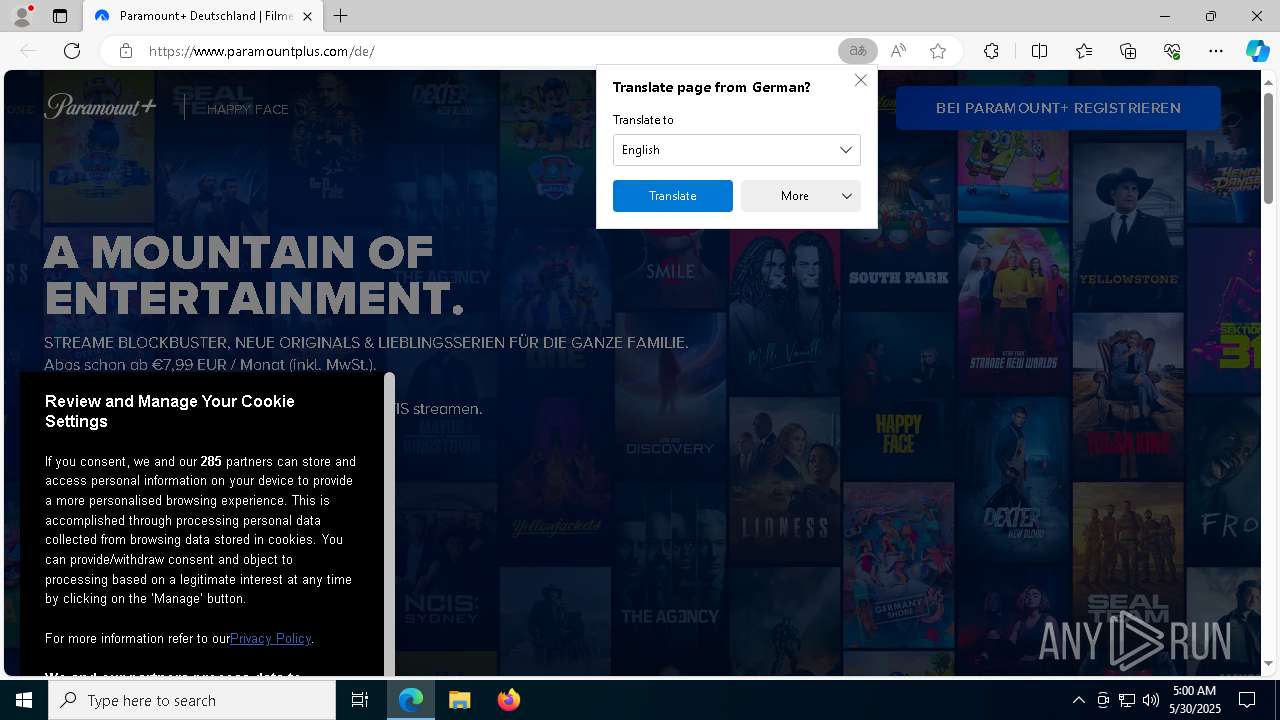Click the taskbar search box
Image resolution: width=1280 pixels, height=720 pixels.
point(192,700)
